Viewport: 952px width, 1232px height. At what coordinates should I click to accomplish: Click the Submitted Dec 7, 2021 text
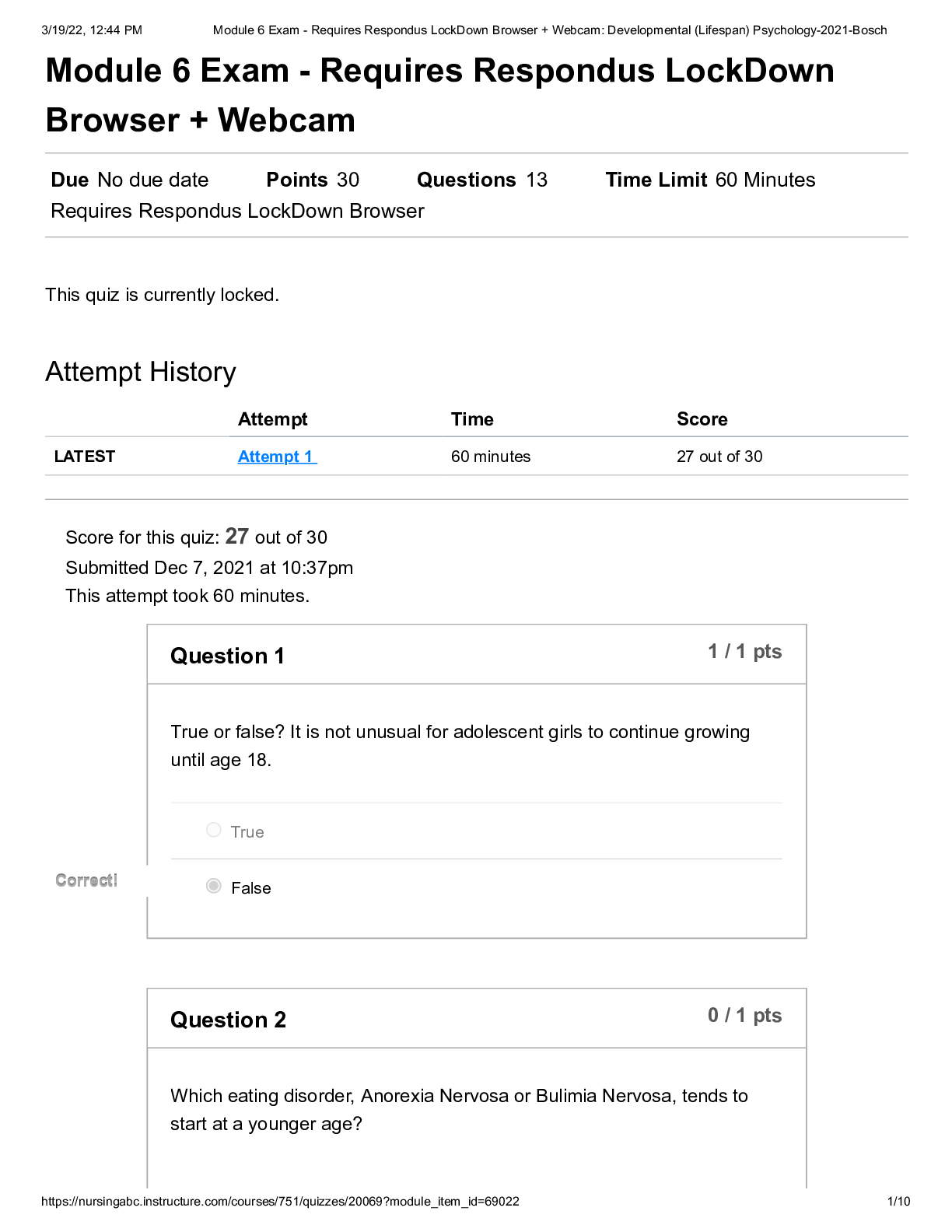209,568
